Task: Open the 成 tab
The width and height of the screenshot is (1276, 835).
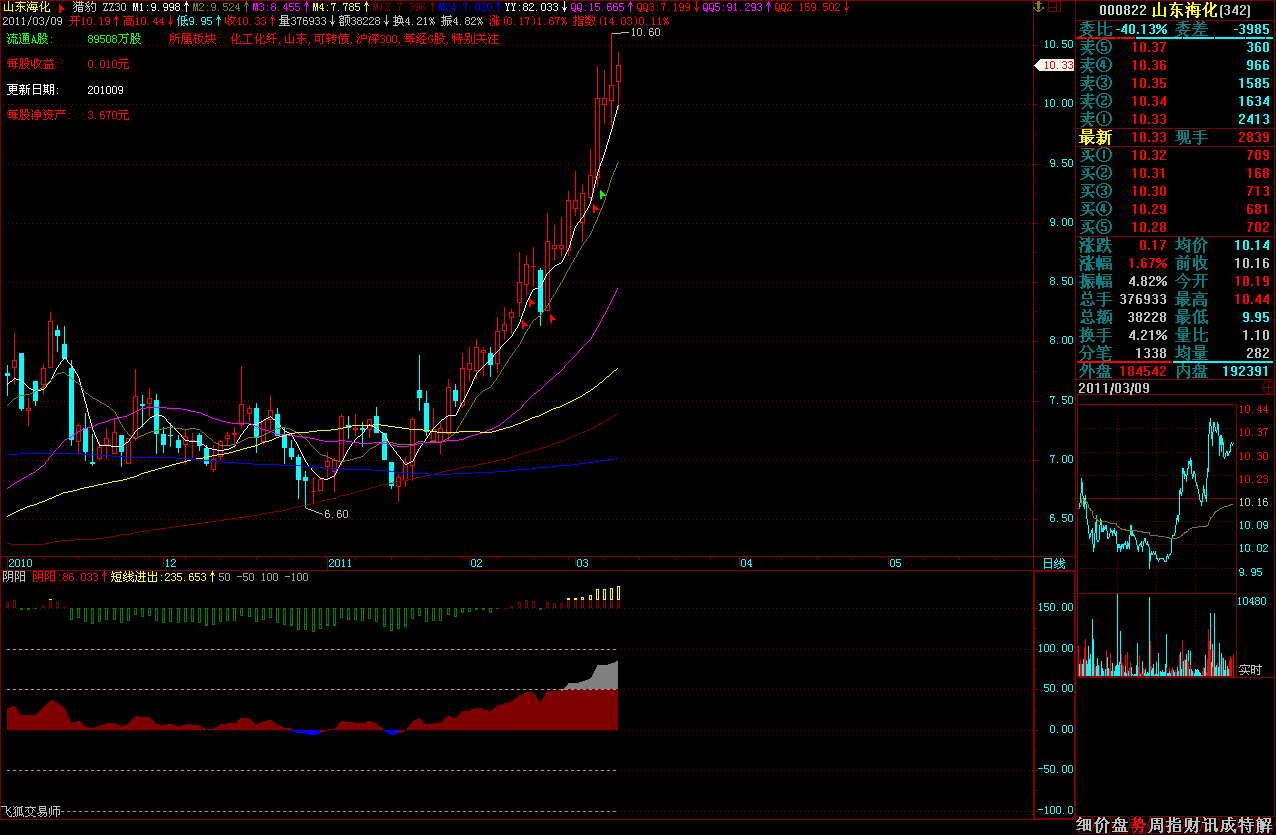Action: 1228,825
